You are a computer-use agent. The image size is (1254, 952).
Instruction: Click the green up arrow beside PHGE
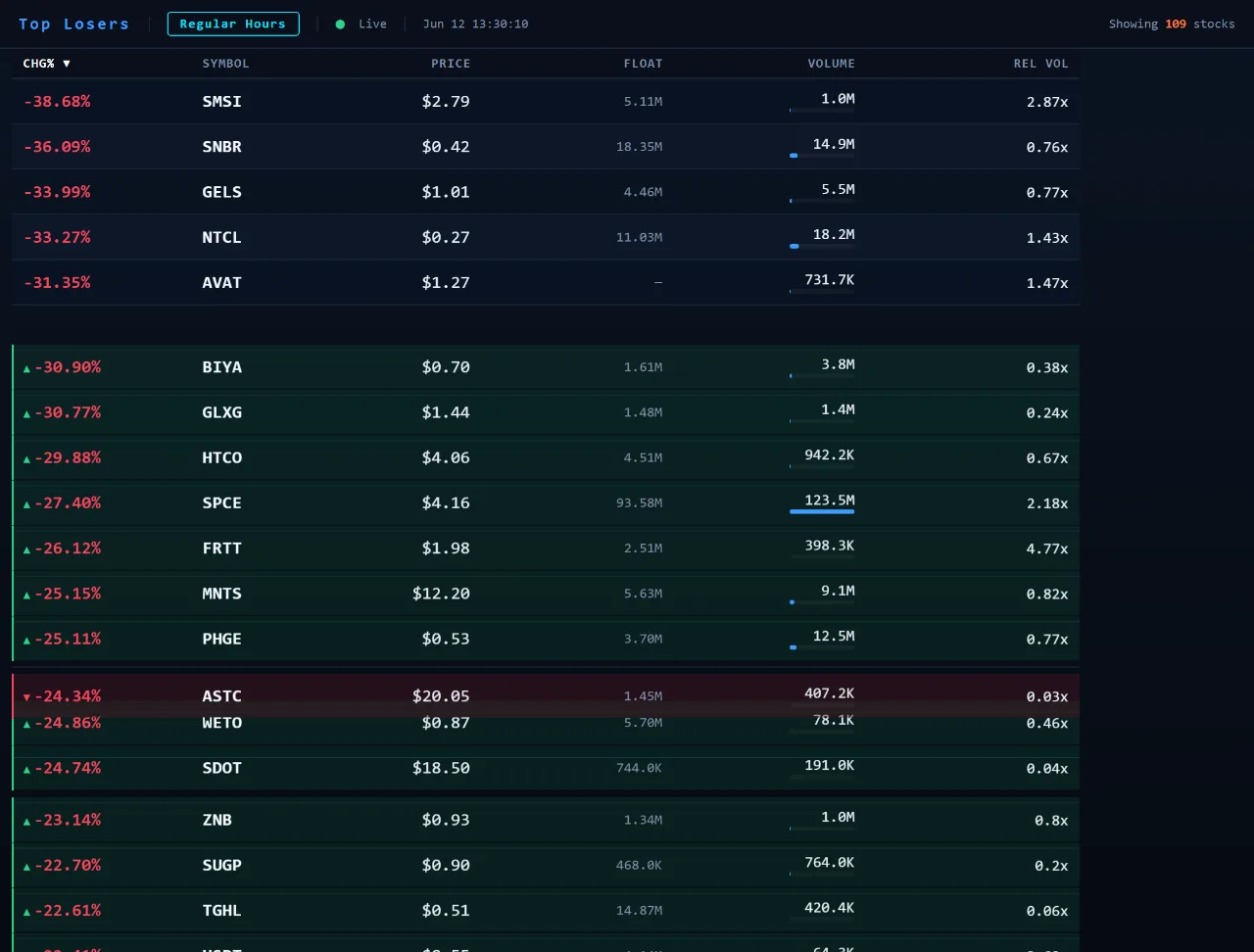(27, 640)
